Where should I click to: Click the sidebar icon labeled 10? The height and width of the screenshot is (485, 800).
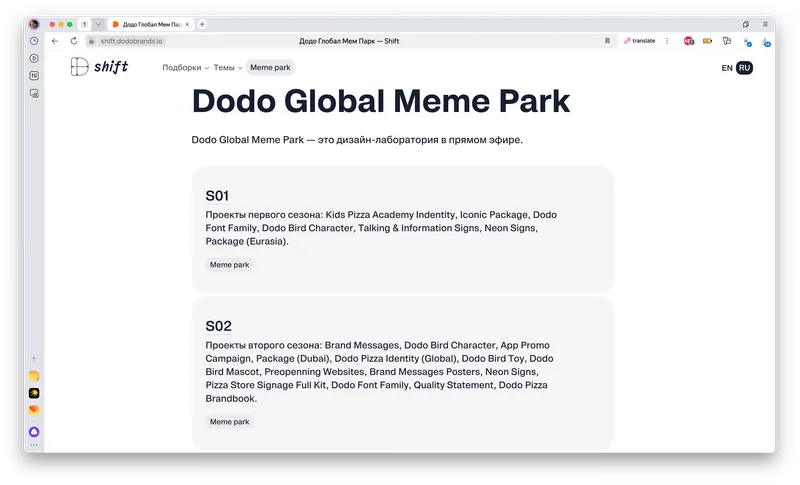click(34, 75)
